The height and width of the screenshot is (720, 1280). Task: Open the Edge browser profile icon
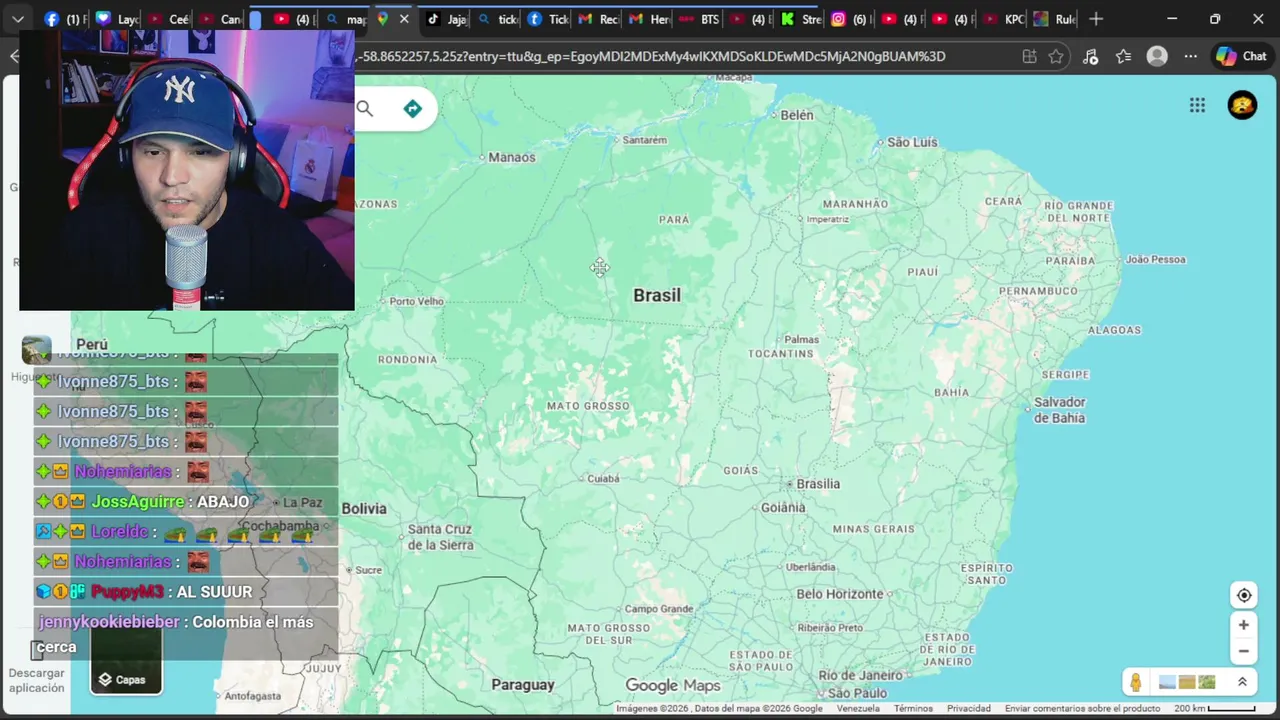coord(1157,56)
